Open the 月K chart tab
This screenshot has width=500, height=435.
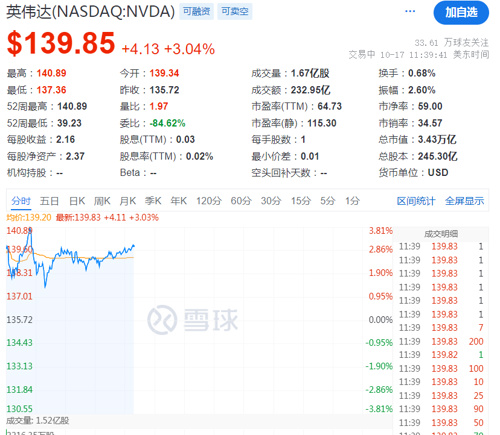click(127, 201)
